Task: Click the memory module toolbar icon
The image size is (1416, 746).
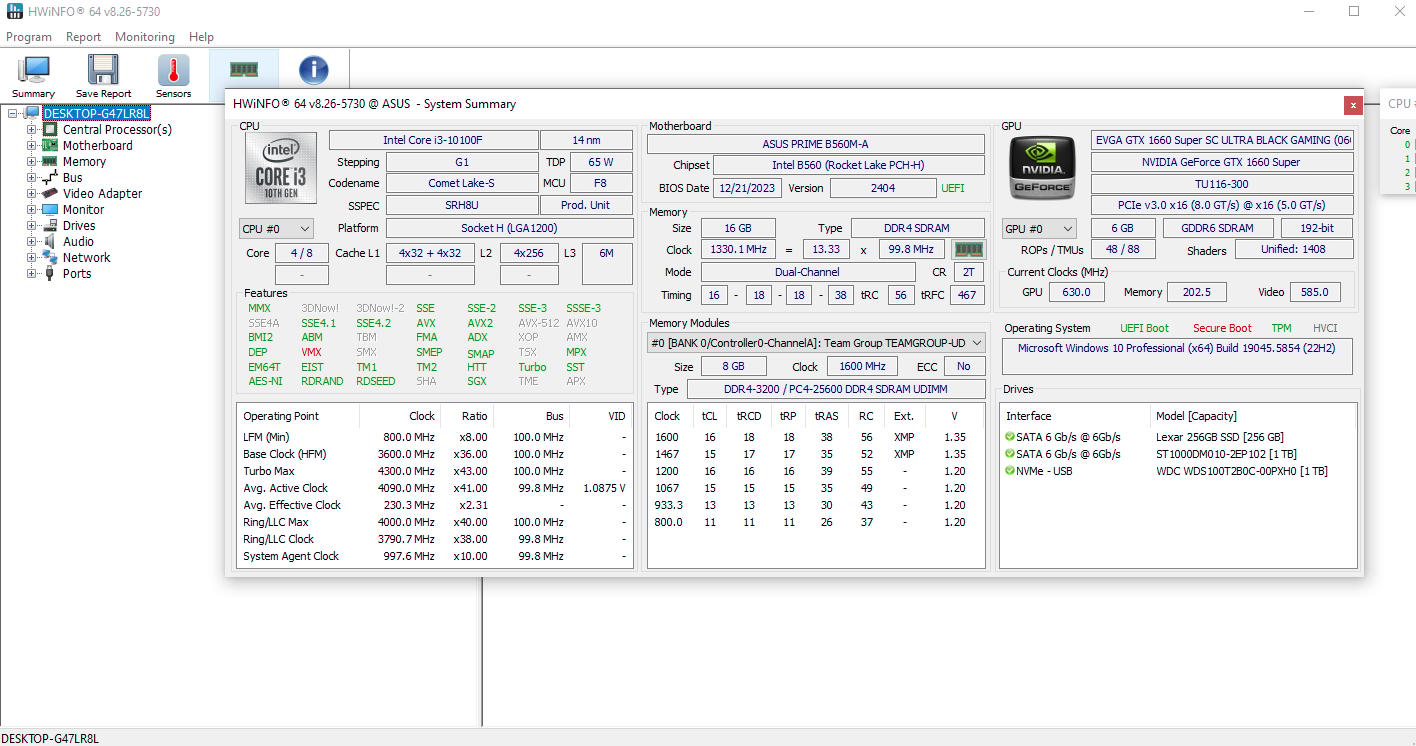Action: pos(244,69)
